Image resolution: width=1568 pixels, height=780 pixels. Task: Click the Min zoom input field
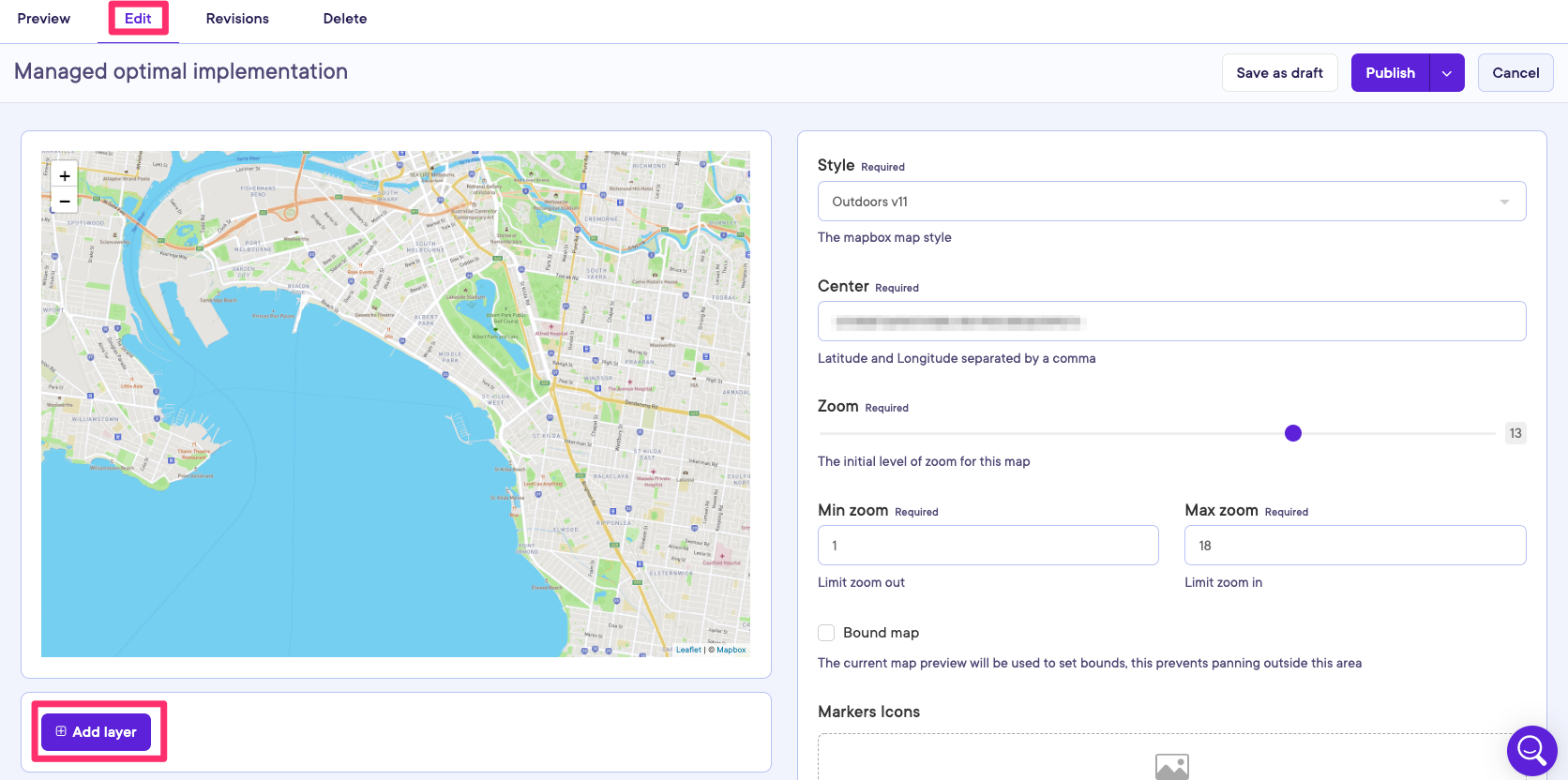[x=988, y=546]
